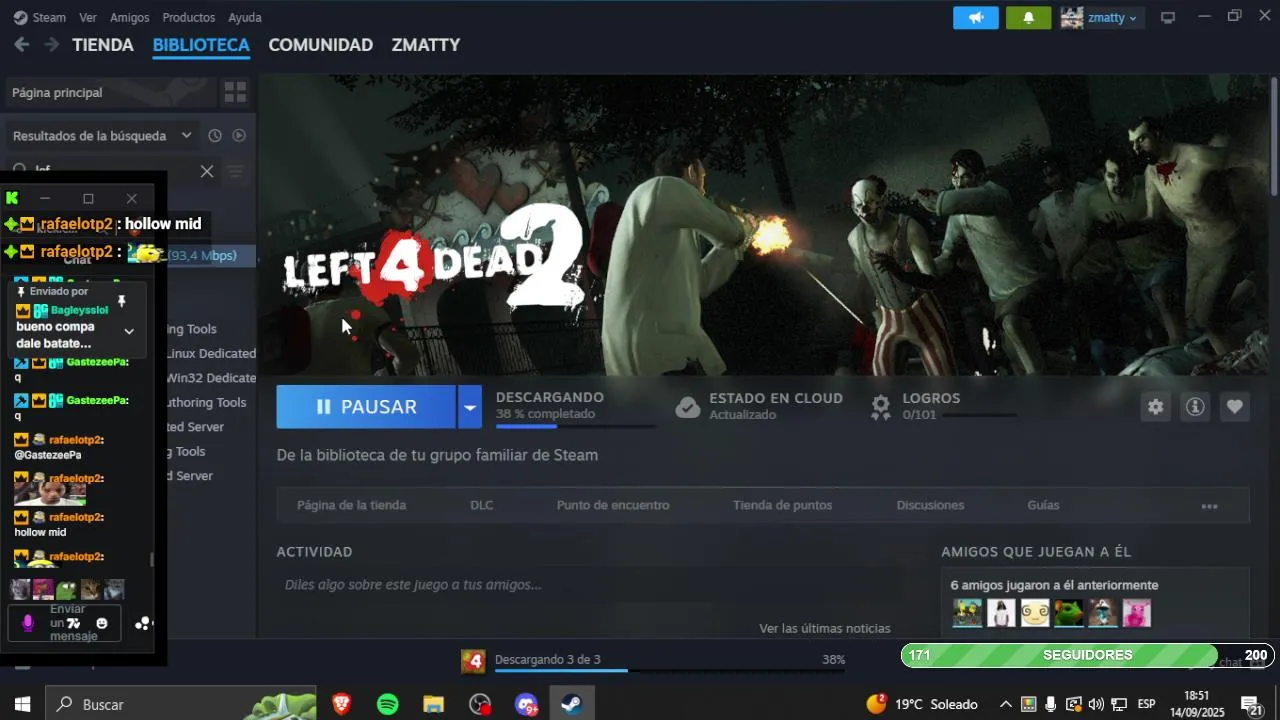Go forward with the right arrow
The height and width of the screenshot is (720, 1280).
[52, 45]
